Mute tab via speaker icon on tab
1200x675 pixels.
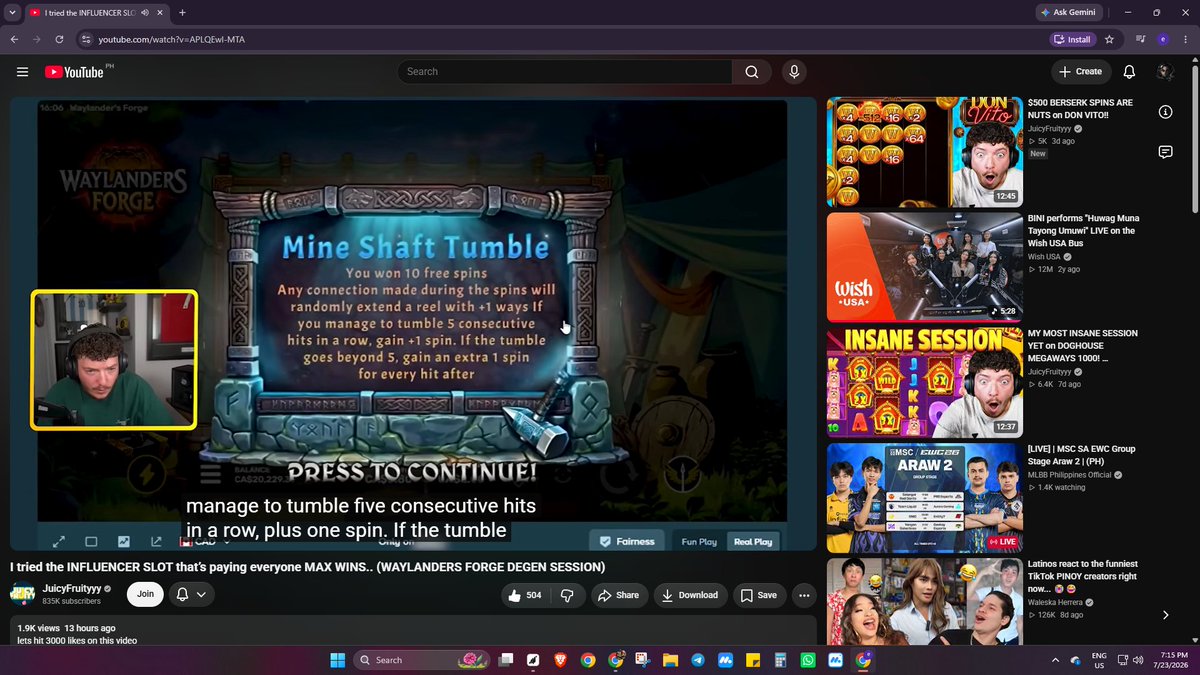(145, 12)
